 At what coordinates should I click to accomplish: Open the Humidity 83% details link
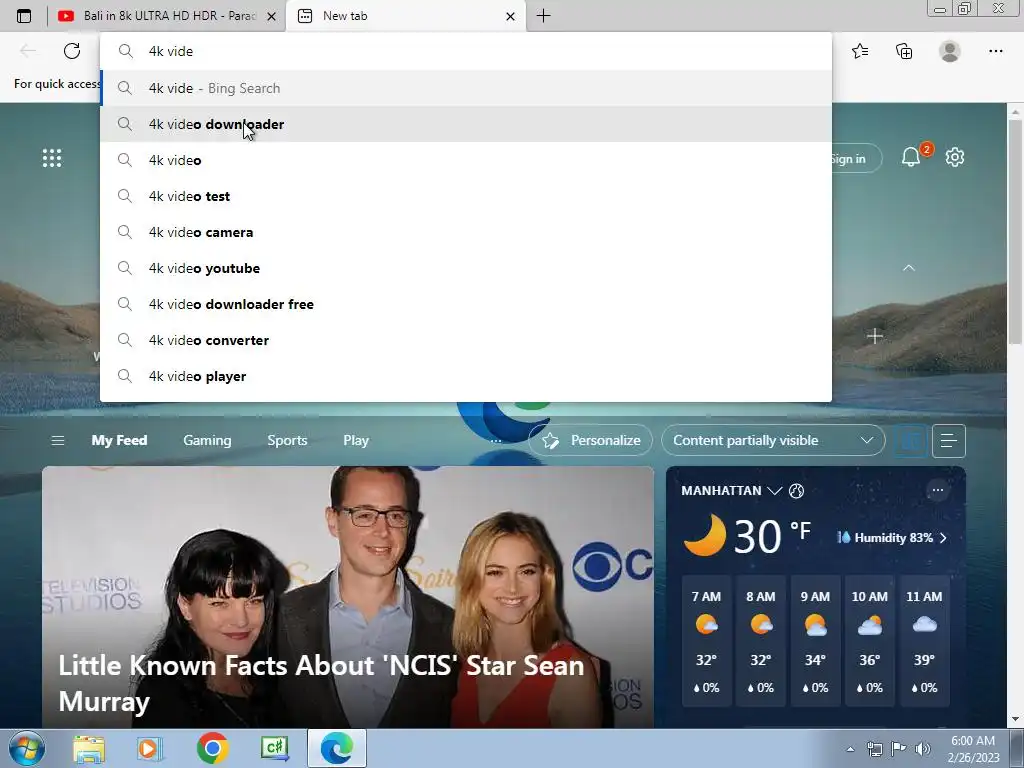(x=892, y=537)
